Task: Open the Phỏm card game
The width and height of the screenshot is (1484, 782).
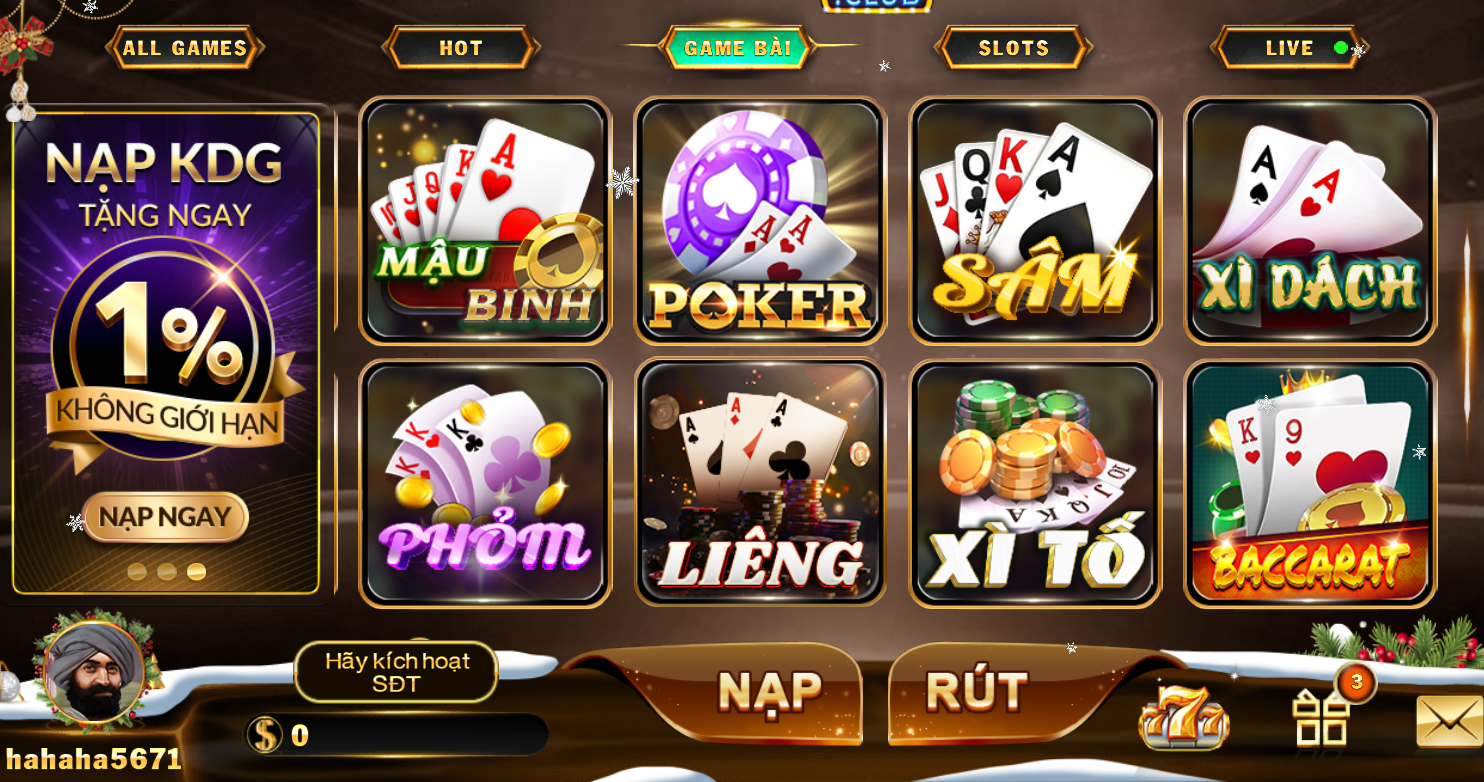Action: [x=485, y=484]
